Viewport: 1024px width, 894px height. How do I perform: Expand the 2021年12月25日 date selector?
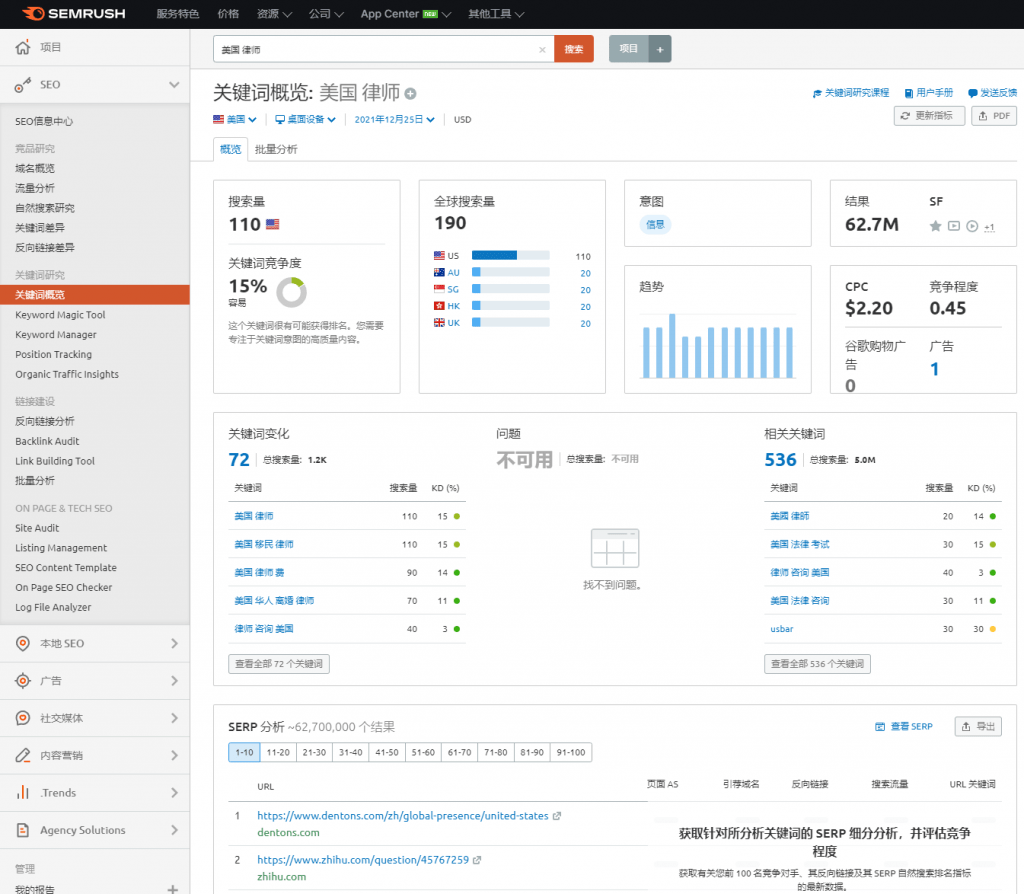(395, 119)
